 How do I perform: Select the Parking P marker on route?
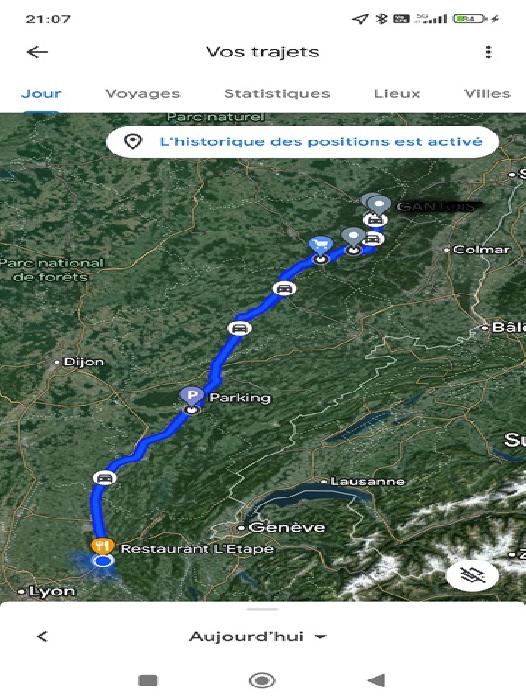coord(192,396)
